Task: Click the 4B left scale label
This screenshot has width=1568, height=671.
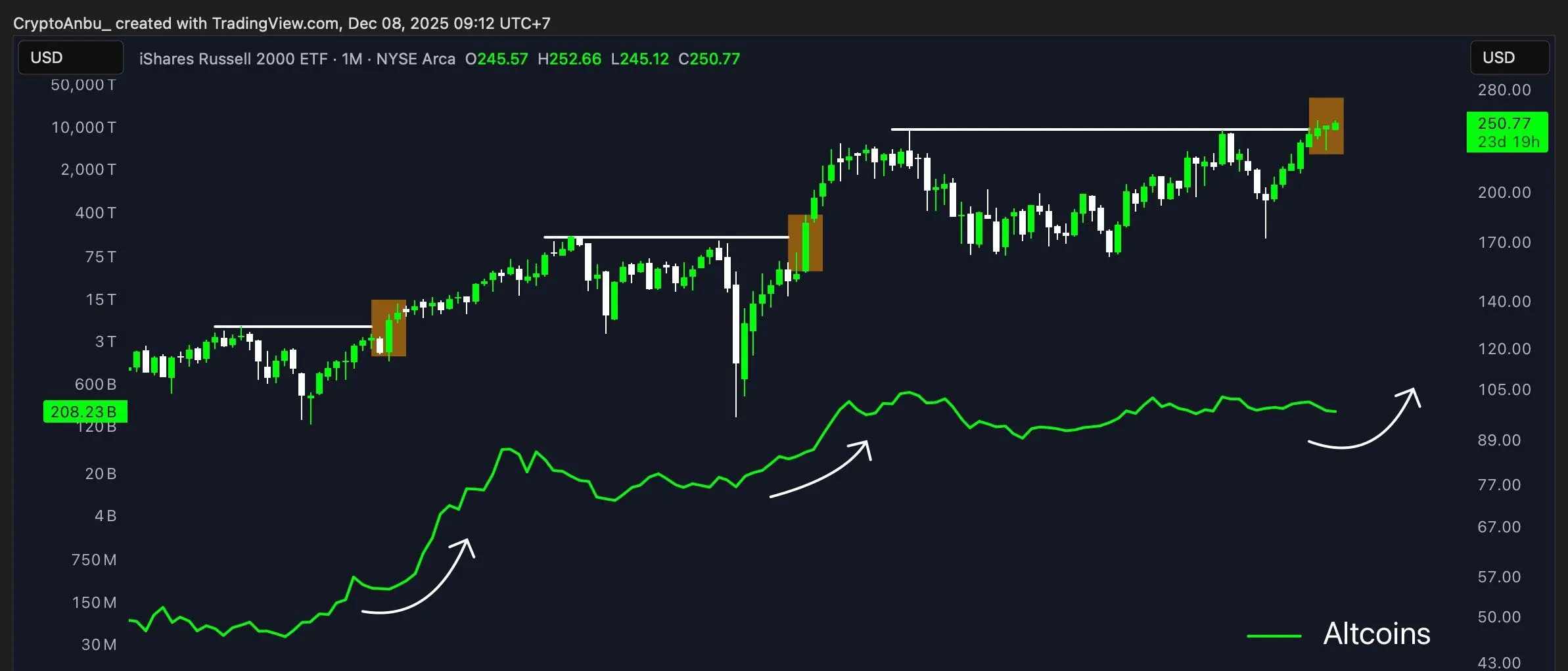Action: pyautogui.click(x=105, y=516)
